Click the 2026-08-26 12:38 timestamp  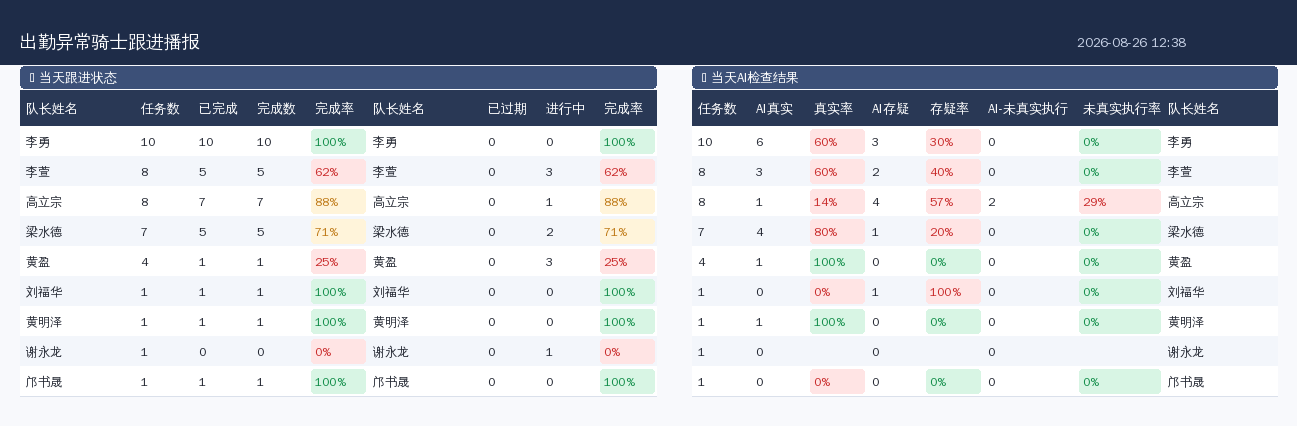tap(1131, 42)
